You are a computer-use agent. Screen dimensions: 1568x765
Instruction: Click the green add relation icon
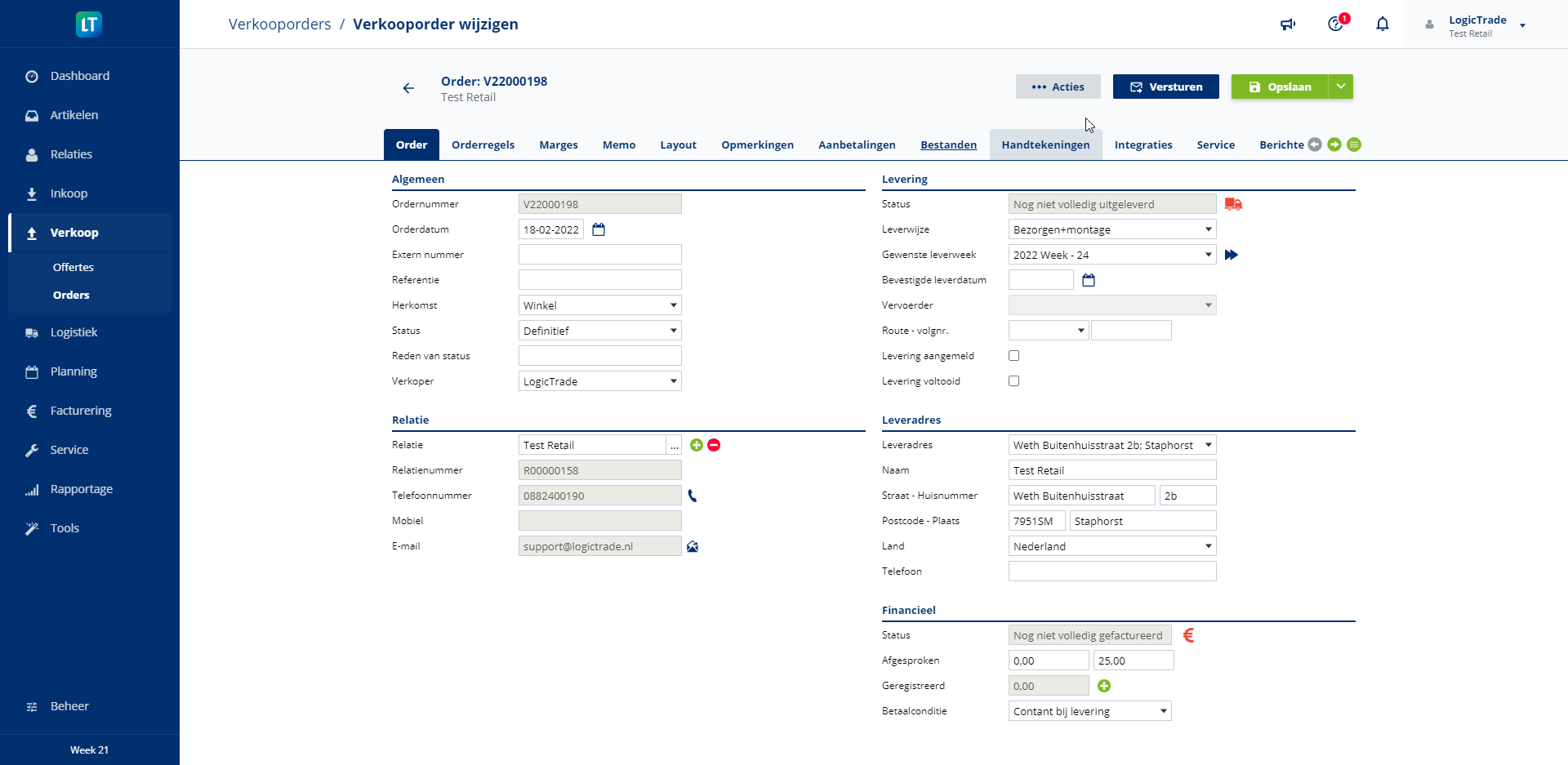(696, 445)
